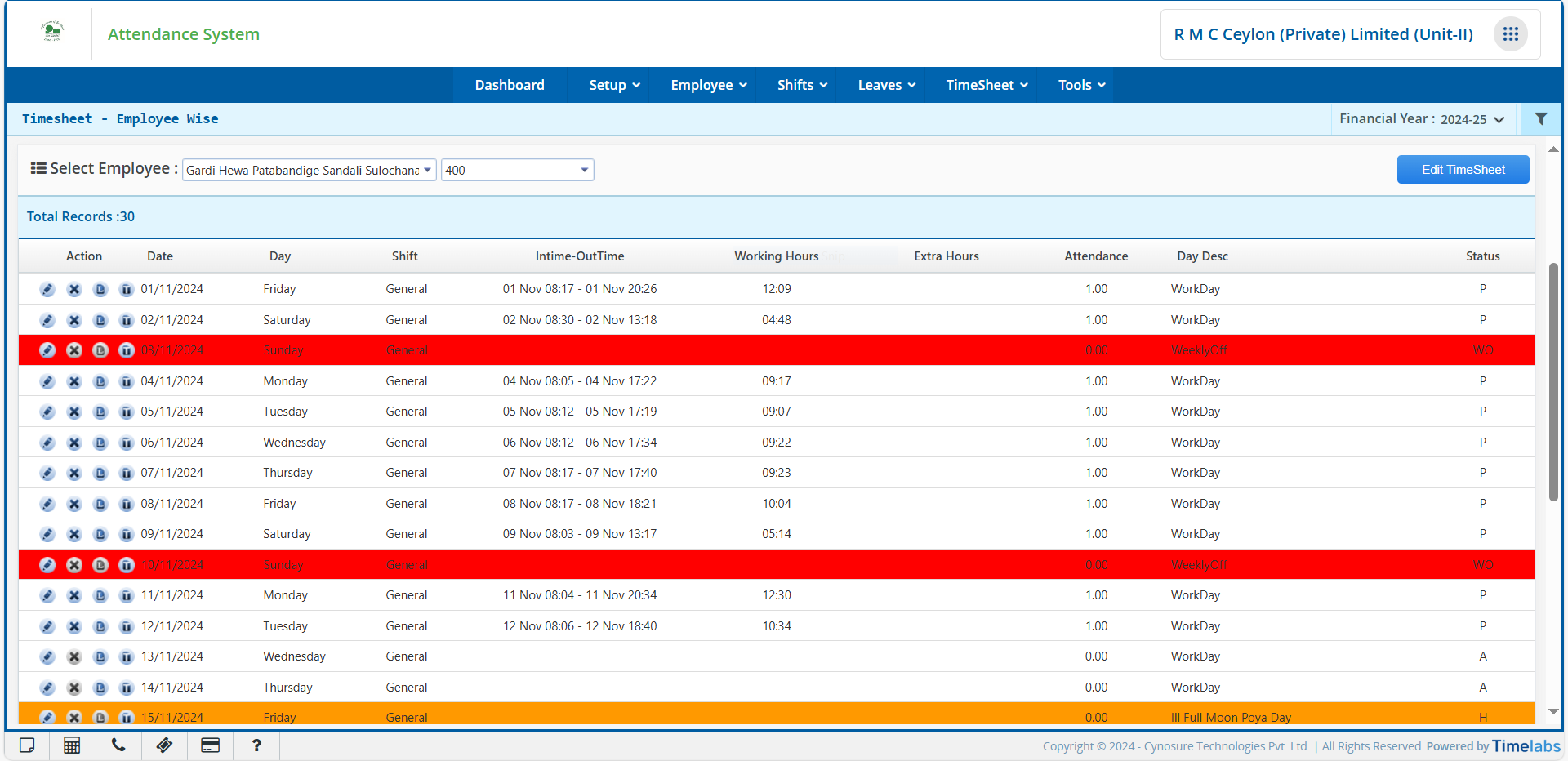The height and width of the screenshot is (761, 1568).
Task: Expand the Tools menu
Action: [1081, 85]
